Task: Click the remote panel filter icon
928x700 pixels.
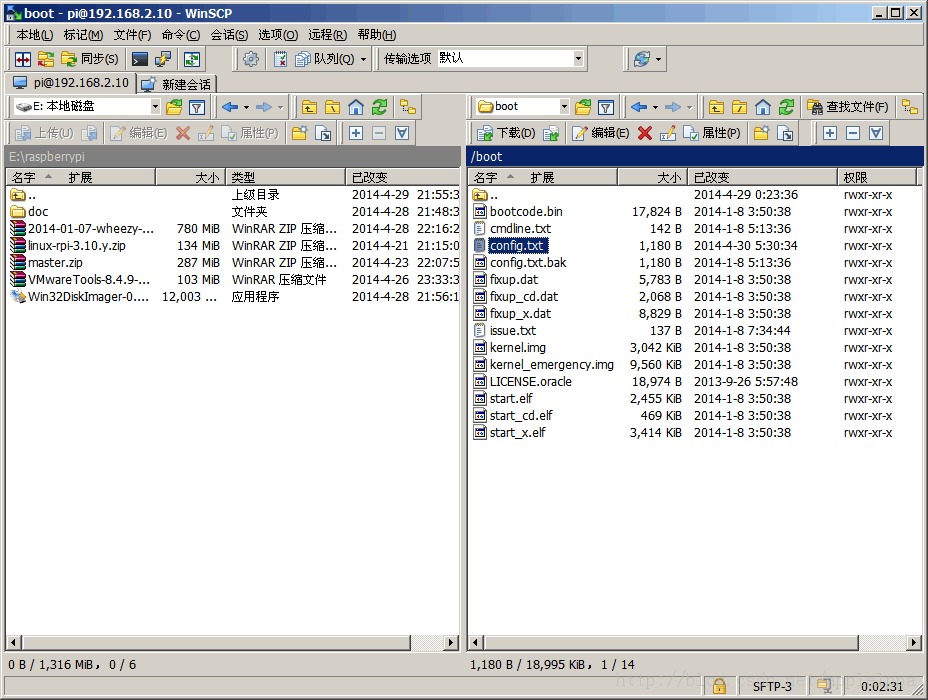Action: (605, 107)
